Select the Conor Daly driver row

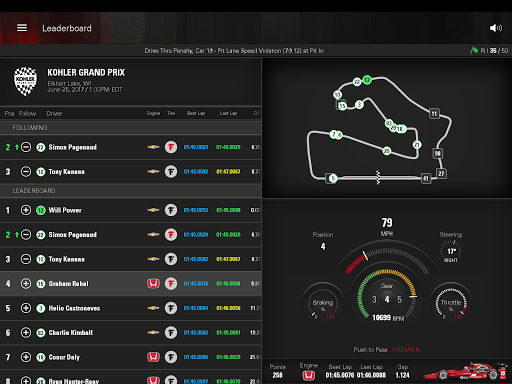[131, 357]
